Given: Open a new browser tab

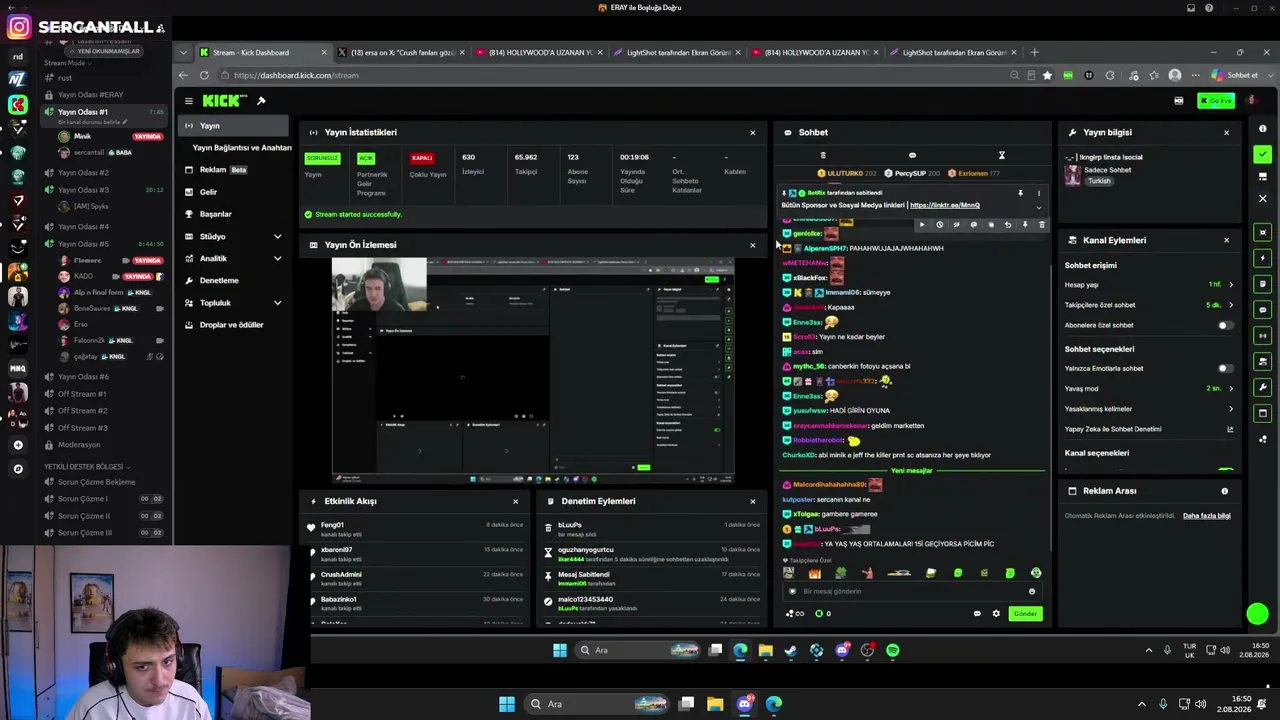Looking at the screenshot, I should (1034, 52).
